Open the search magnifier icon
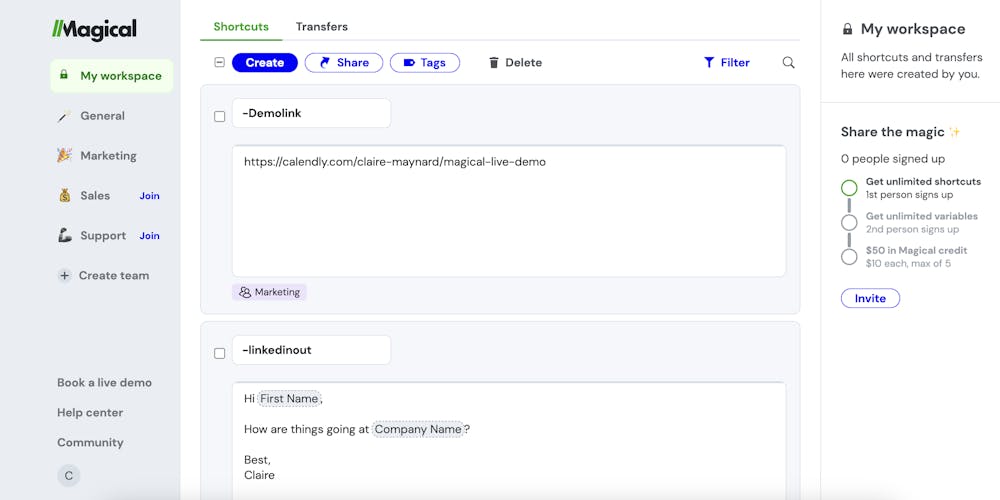Viewport: 1000px width, 500px height. click(788, 62)
